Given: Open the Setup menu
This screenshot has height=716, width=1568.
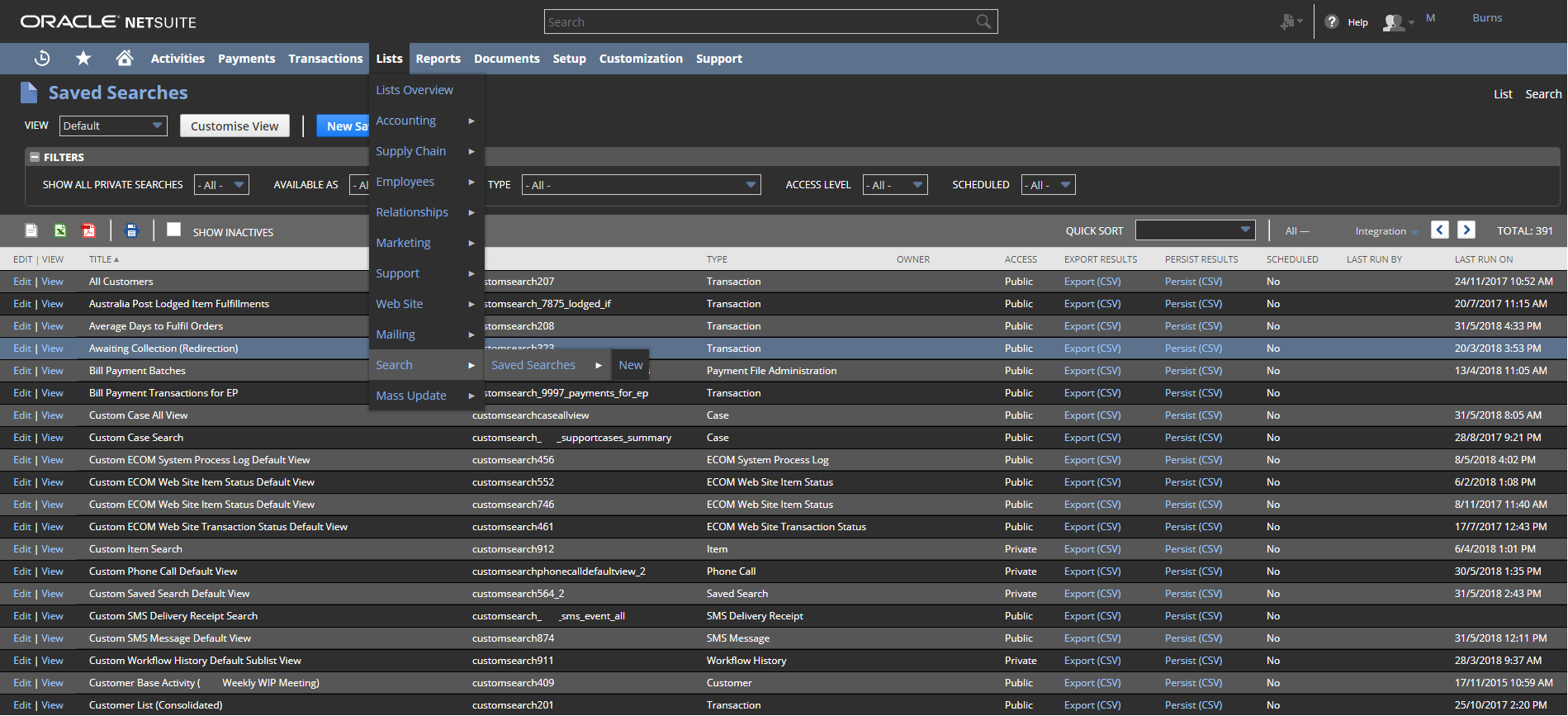Looking at the screenshot, I should (x=569, y=59).
